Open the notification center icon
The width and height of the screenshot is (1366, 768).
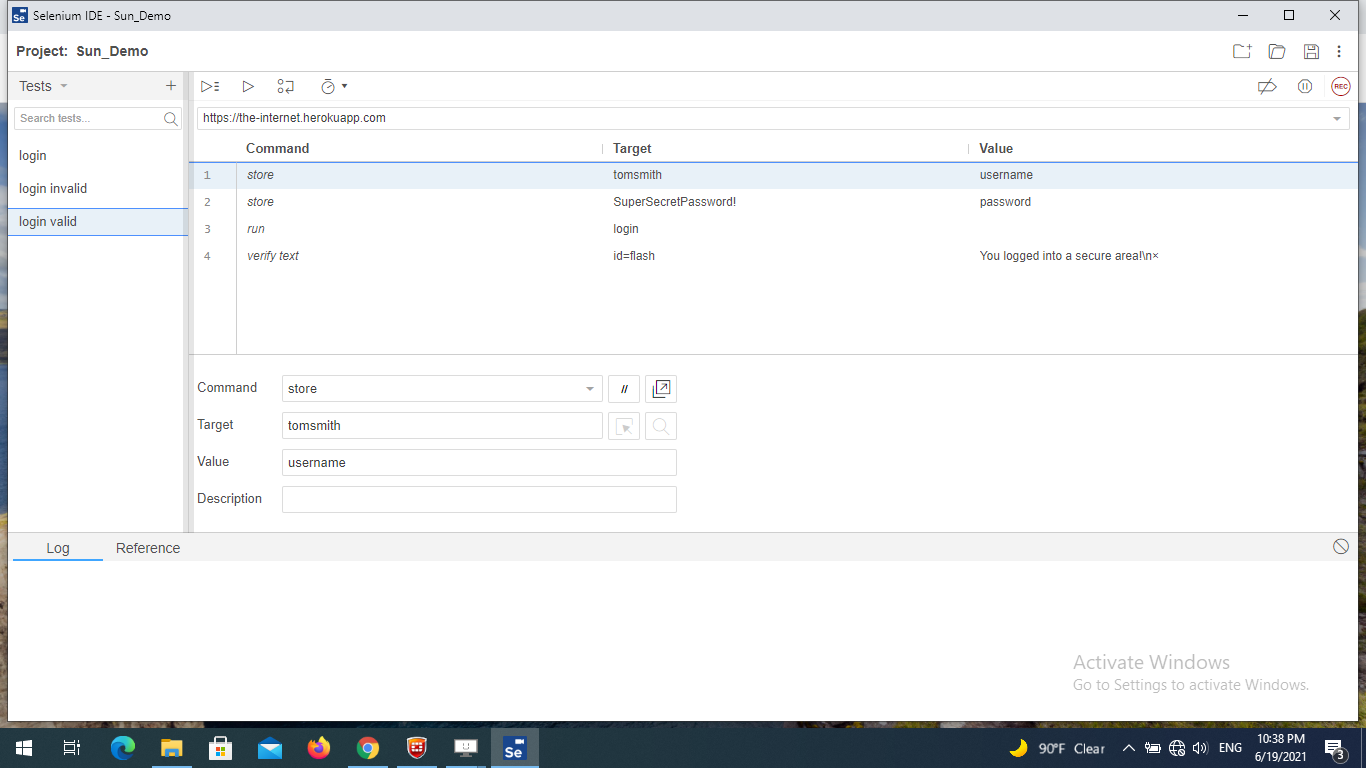(1335, 748)
